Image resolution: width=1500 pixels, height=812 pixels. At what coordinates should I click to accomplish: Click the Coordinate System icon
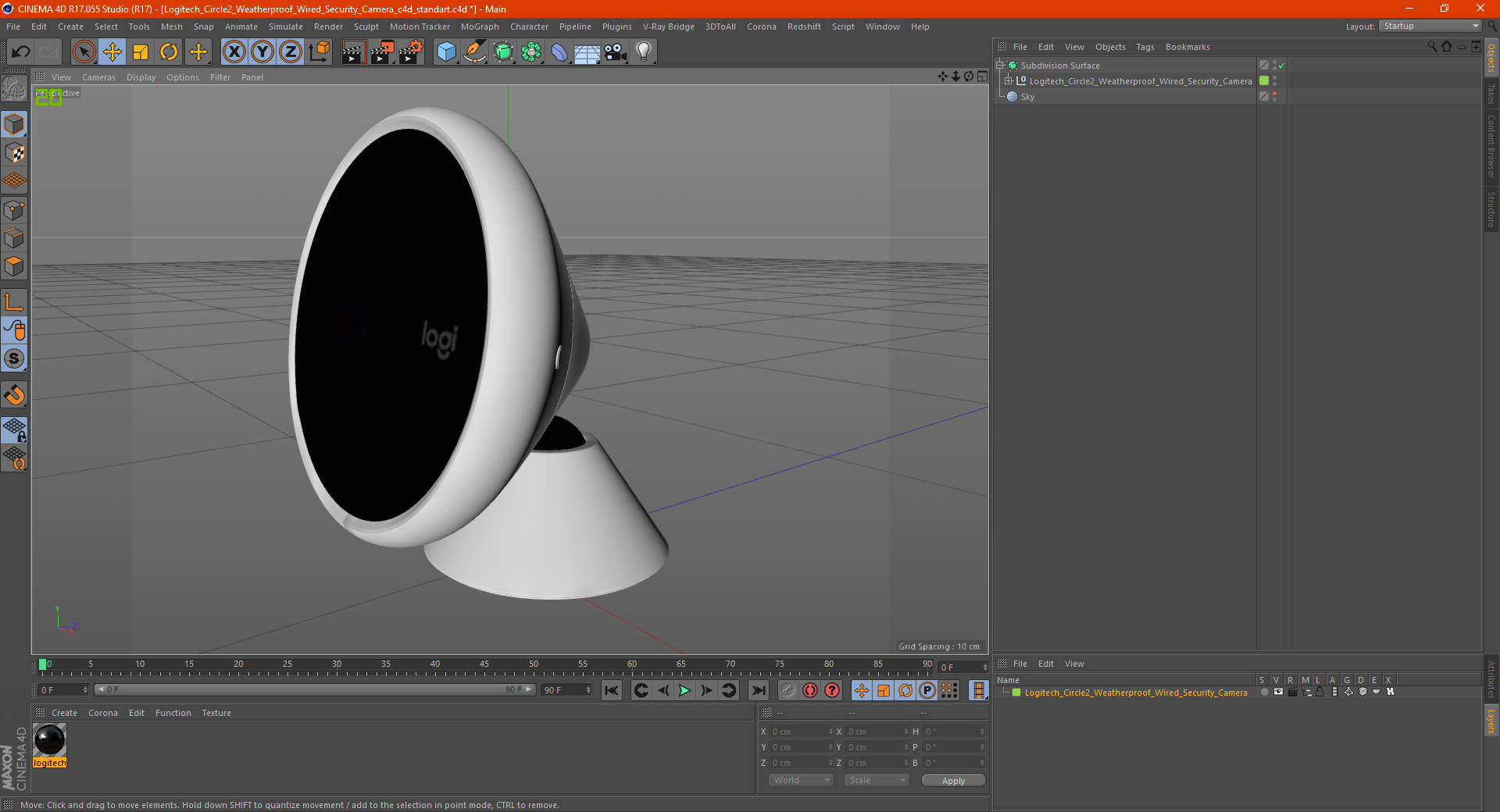(x=320, y=52)
